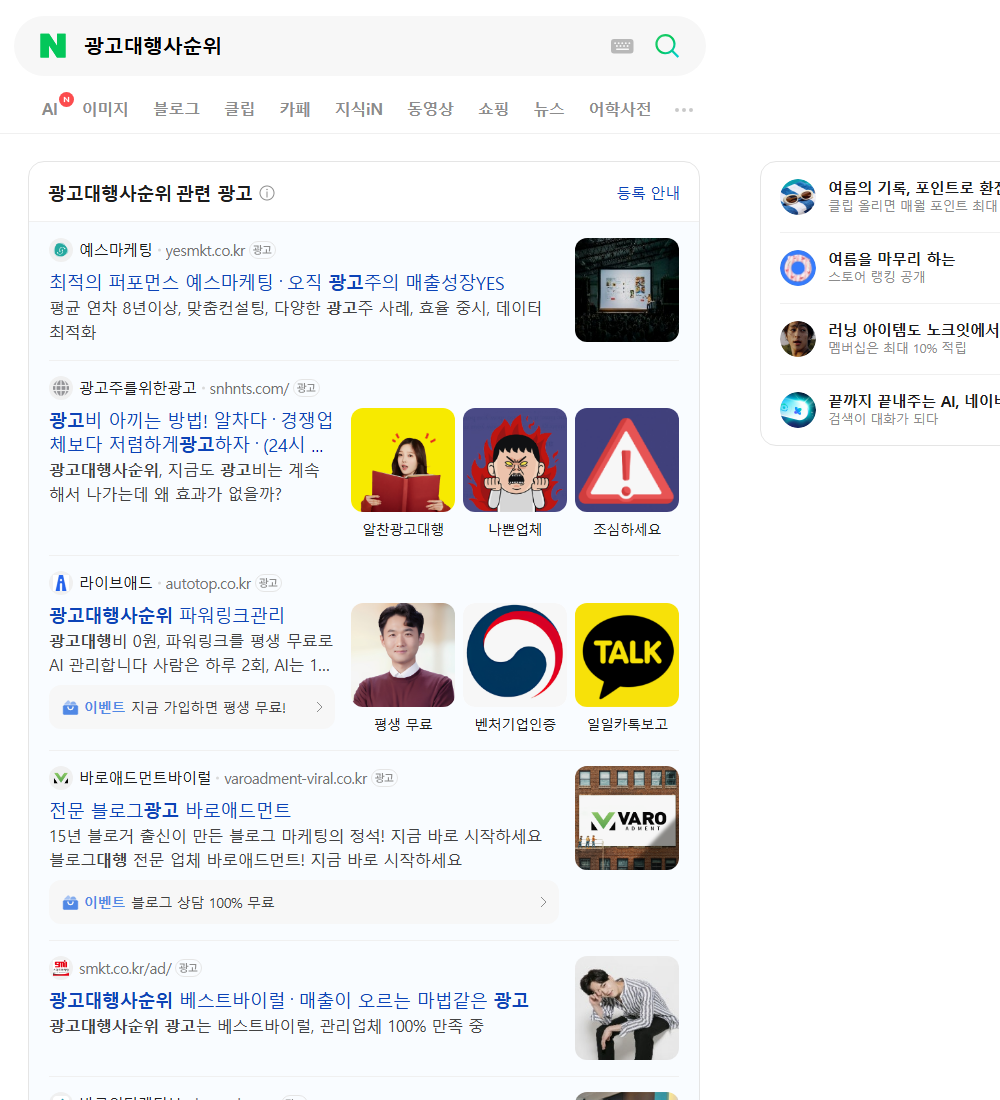Click the 조심하세요 warning triangle image
The width and height of the screenshot is (1000, 1100).
click(627, 460)
